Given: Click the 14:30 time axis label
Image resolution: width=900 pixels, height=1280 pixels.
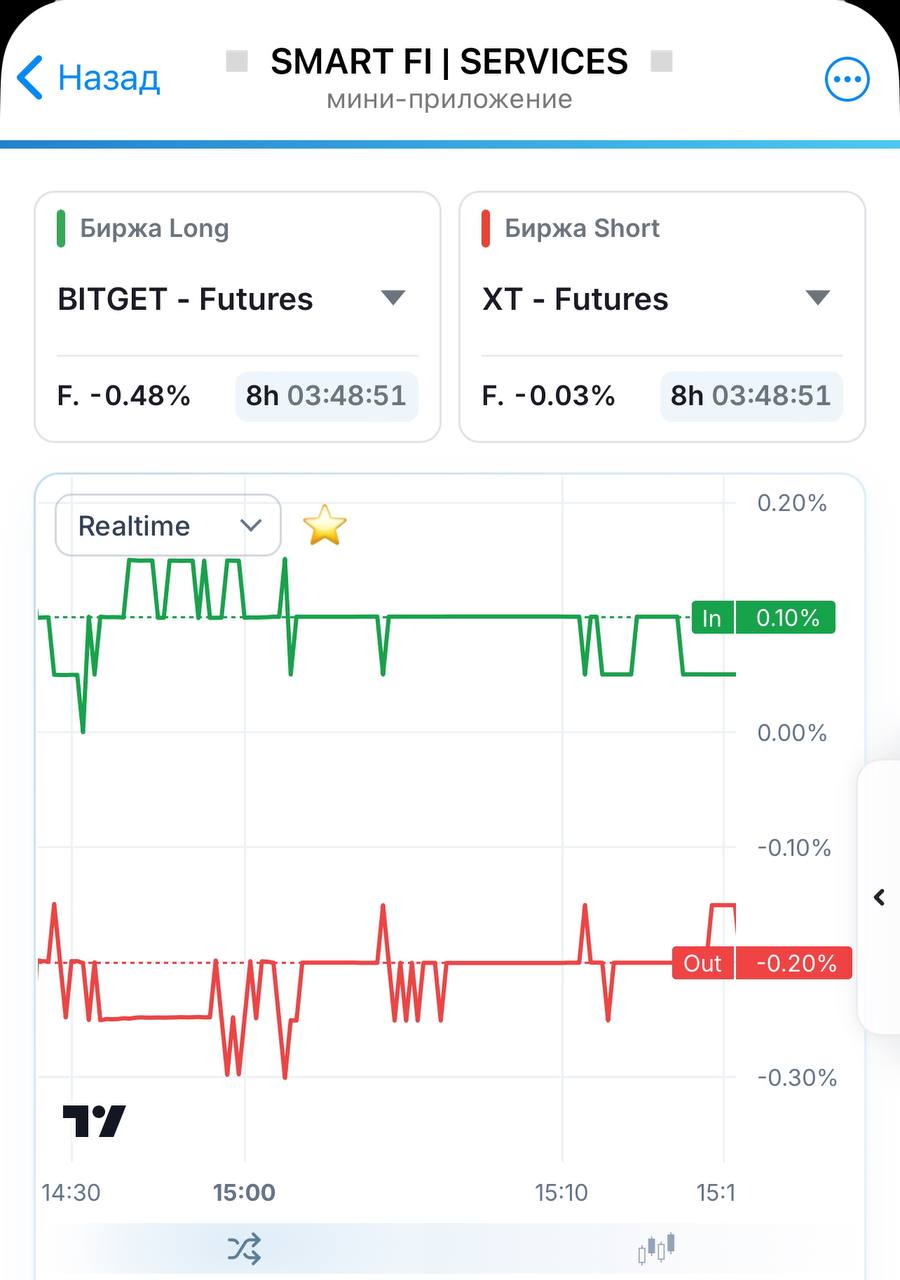Looking at the screenshot, I should [71, 1192].
